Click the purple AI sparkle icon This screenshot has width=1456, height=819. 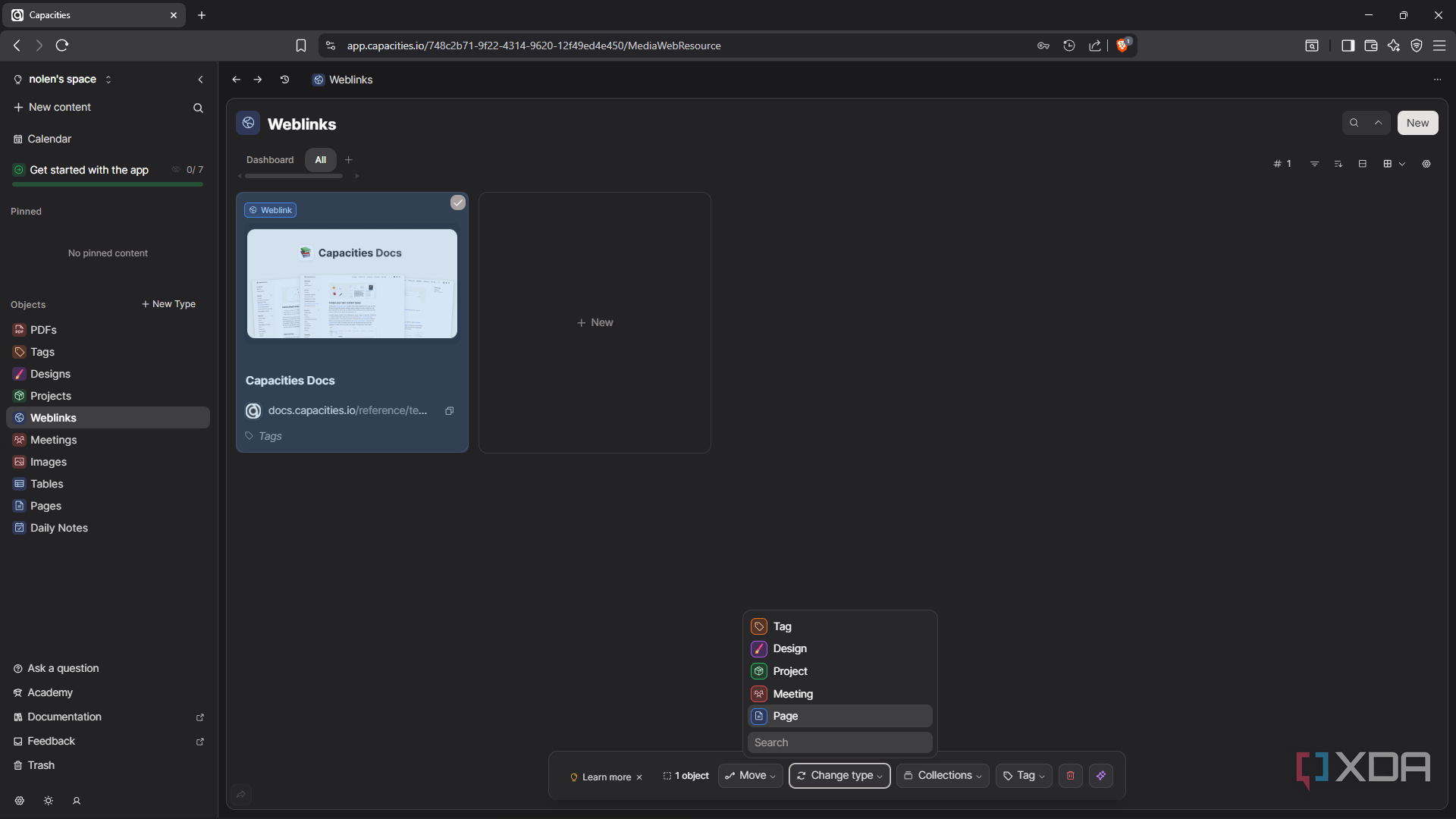tap(1101, 775)
